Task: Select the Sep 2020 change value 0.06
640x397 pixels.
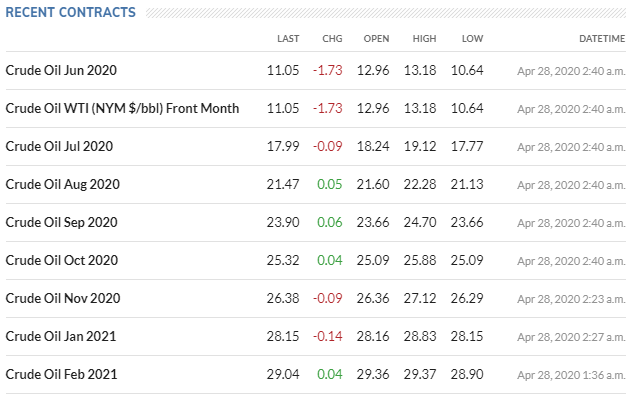Action: 330,222
